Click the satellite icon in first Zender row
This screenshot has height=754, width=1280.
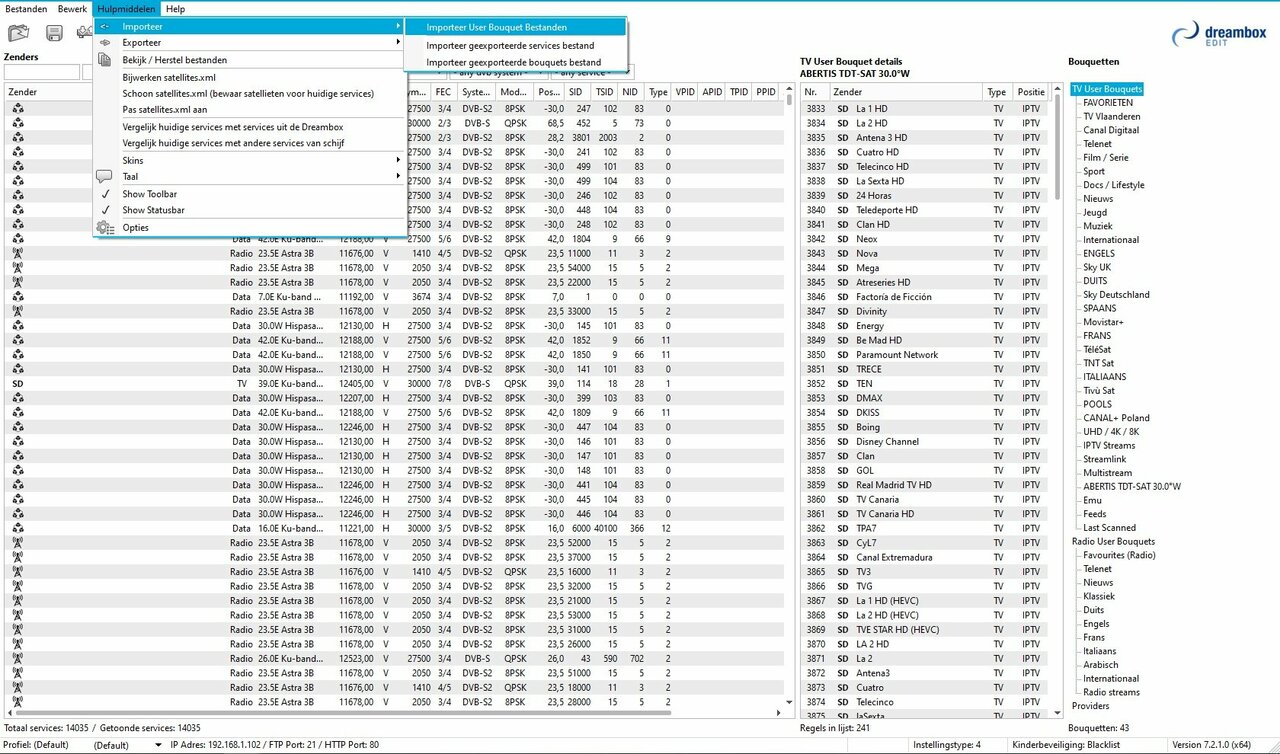coord(18,109)
